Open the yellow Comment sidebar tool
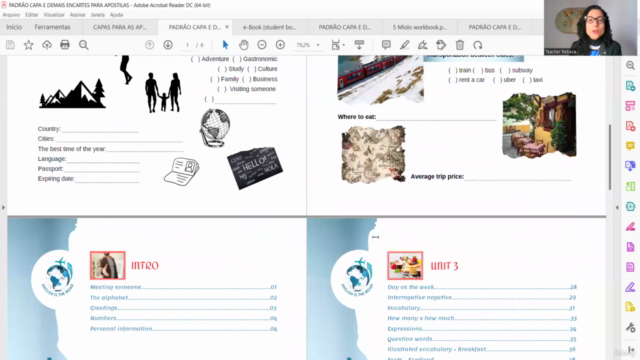The height and width of the screenshot is (360, 640). click(630, 146)
